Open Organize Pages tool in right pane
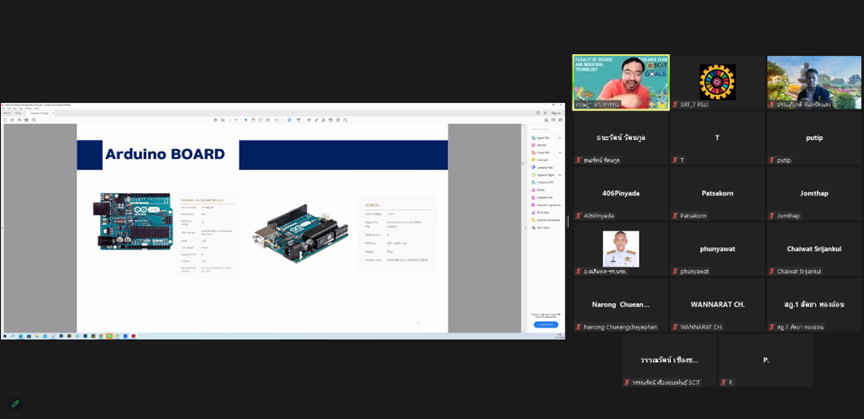The image size is (864, 419). [543, 175]
